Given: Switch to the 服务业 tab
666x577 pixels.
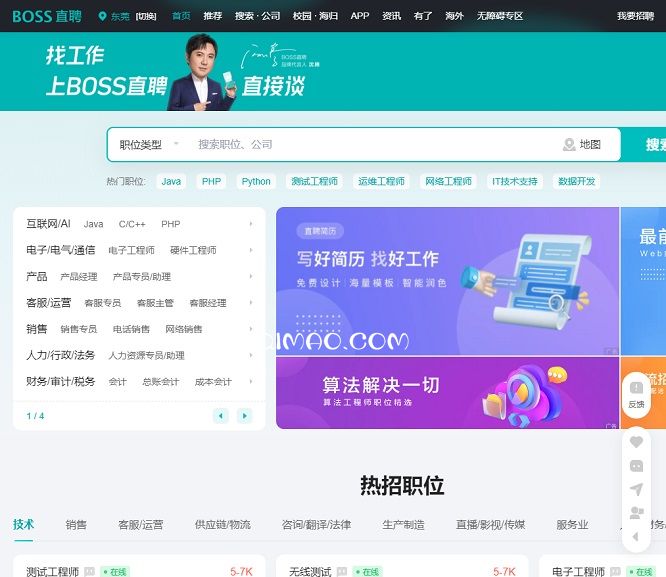Looking at the screenshot, I should (572, 525).
